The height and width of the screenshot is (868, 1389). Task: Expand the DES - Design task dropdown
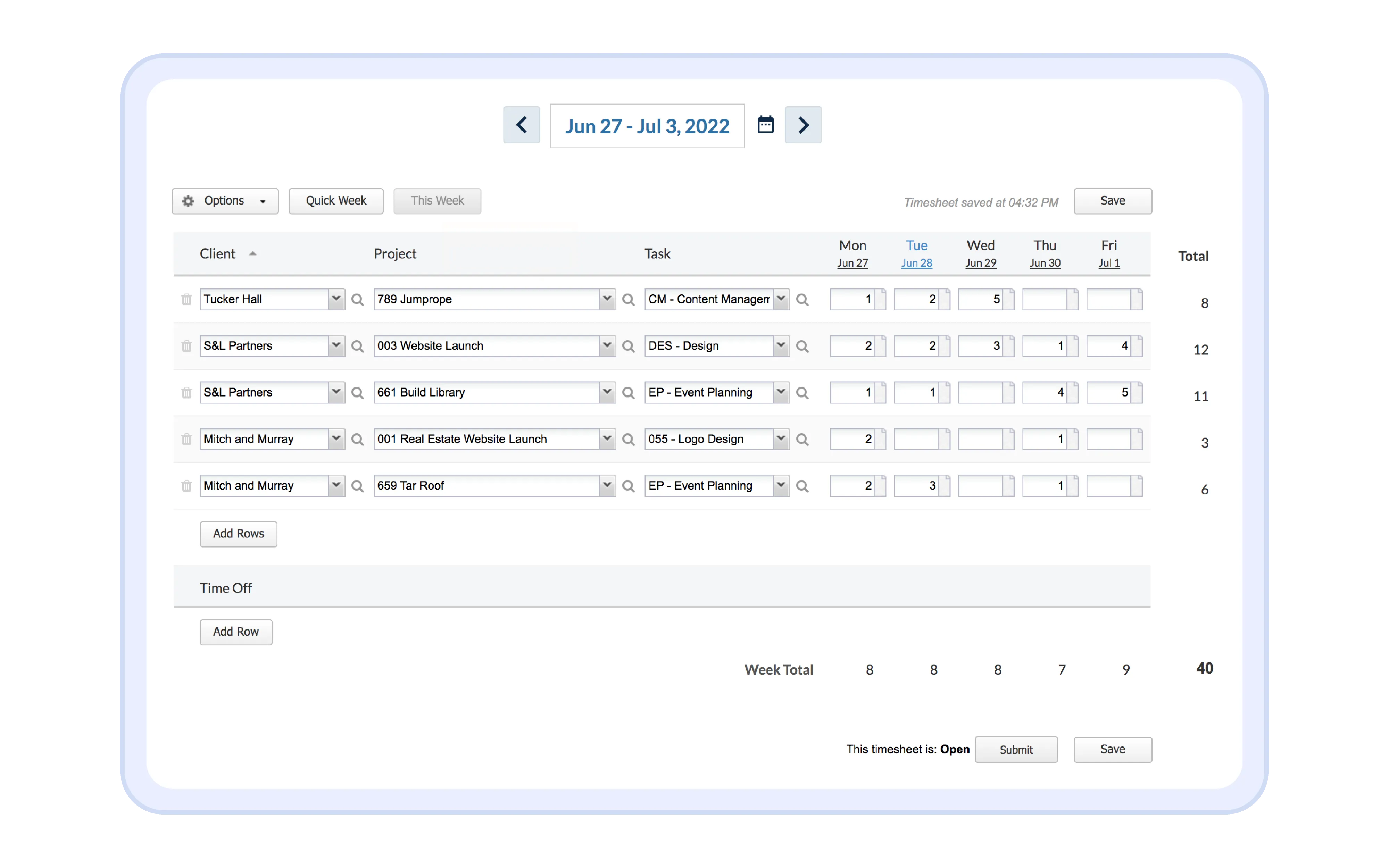781,345
